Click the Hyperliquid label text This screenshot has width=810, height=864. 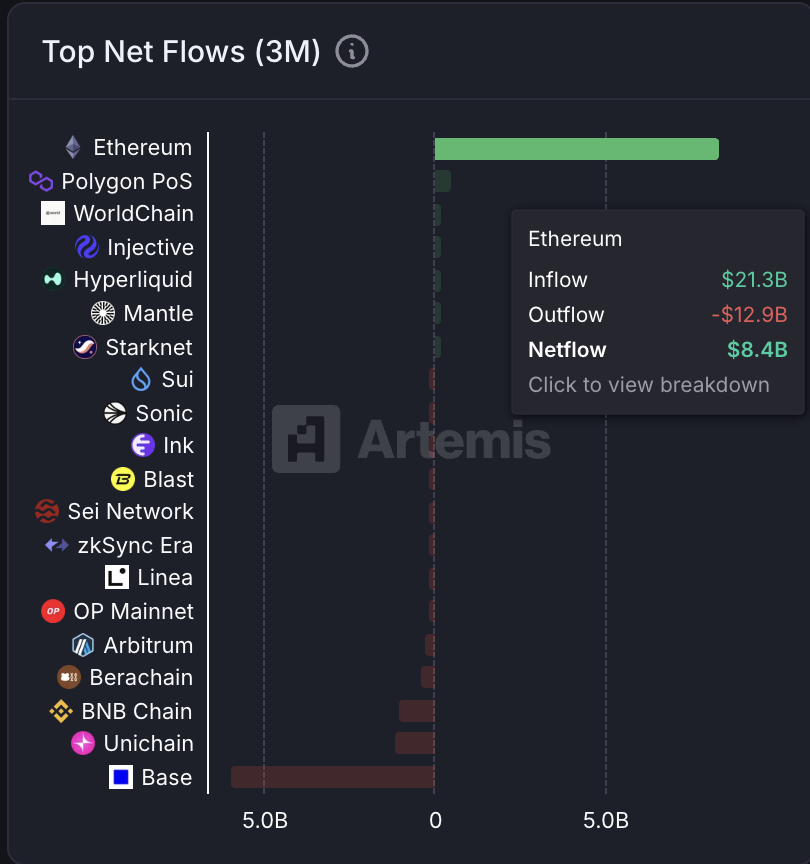tap(133, 280)
